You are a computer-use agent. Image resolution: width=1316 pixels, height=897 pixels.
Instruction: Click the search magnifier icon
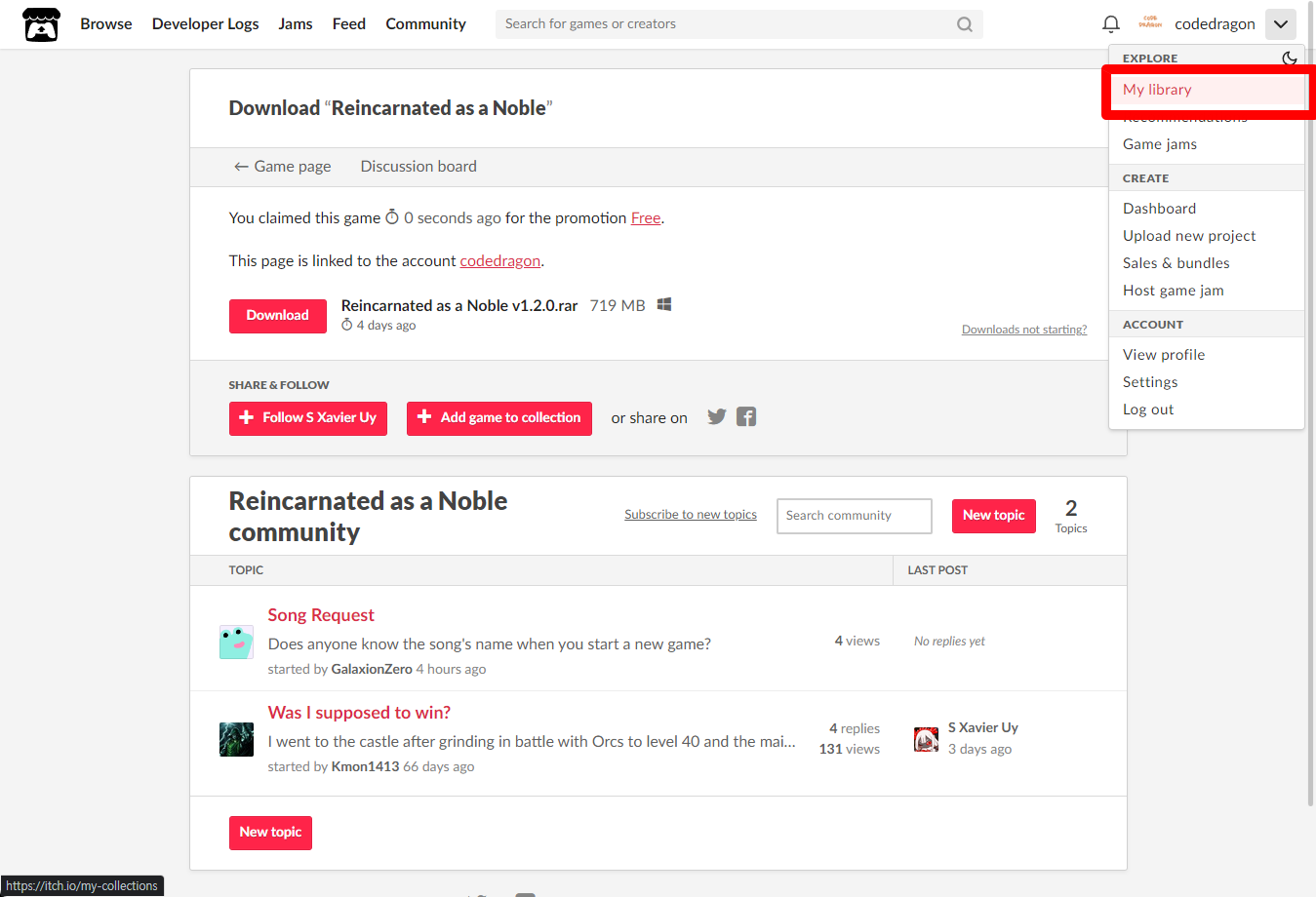[965, 24]
